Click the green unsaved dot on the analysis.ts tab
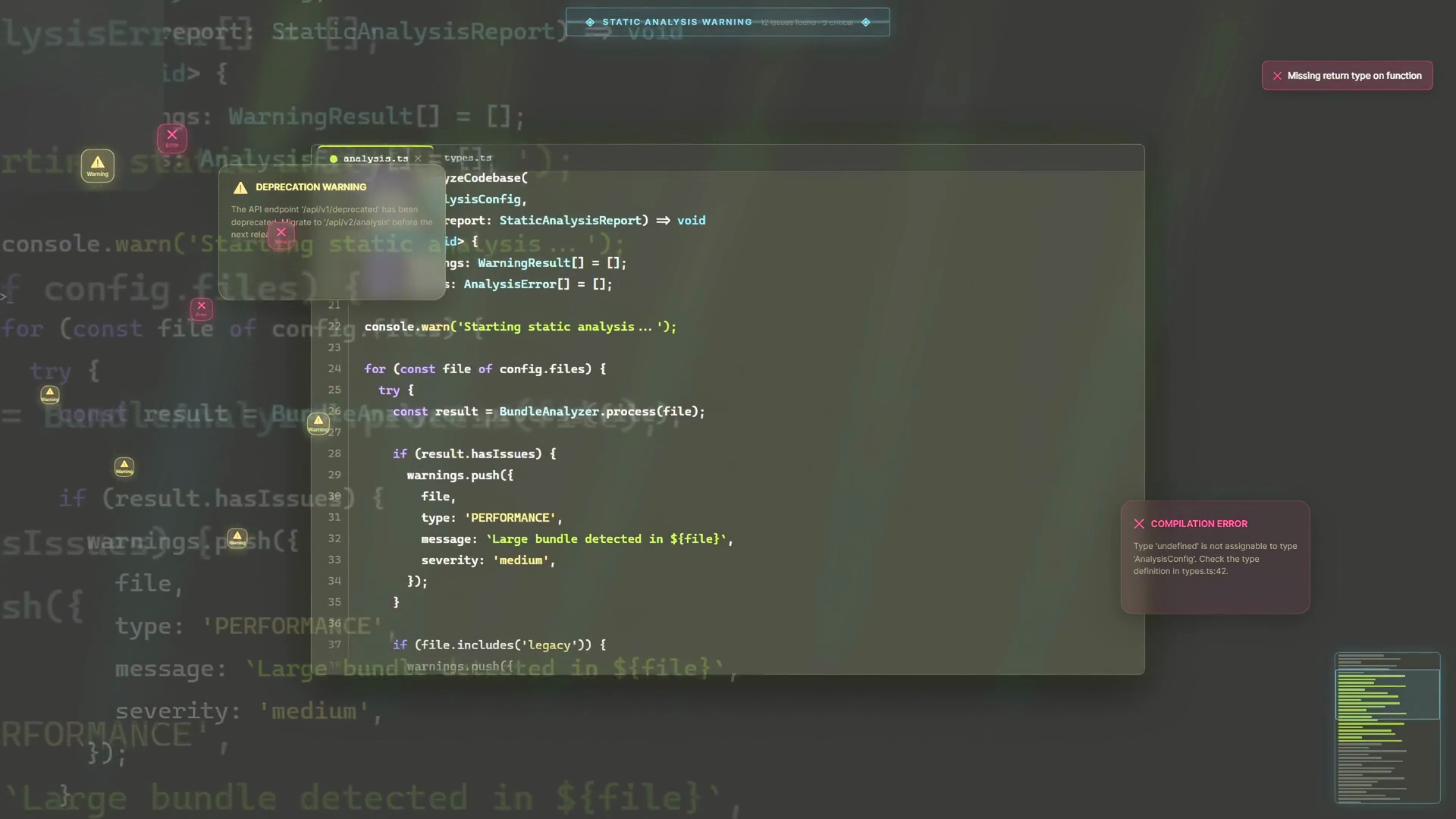Viewport: 1456px width, 819px height. point(334,158)
